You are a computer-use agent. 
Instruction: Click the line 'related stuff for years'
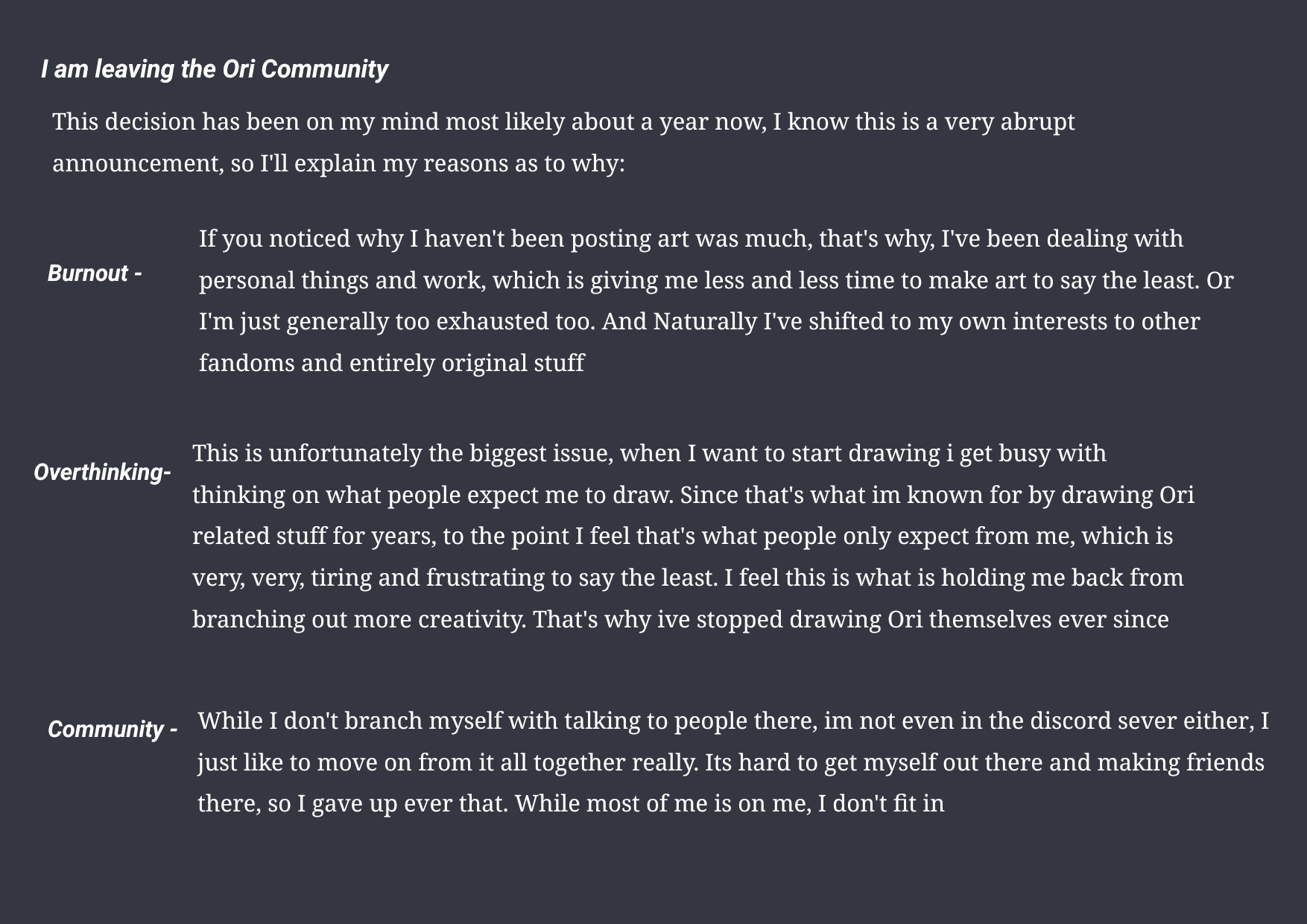(x=682, y=536)
